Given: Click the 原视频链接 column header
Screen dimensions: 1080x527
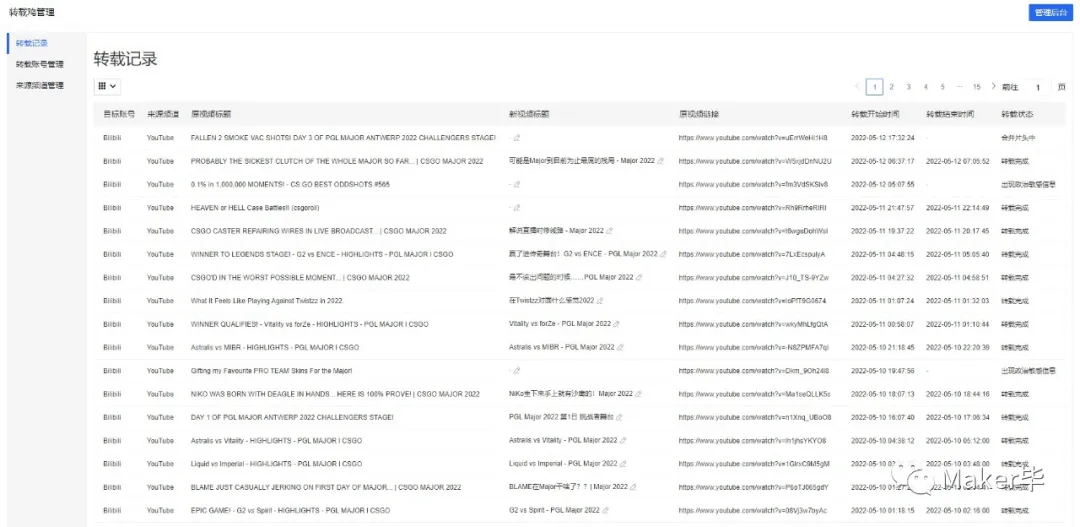Looking at the screenshot, I should click(x=699, y=114).
